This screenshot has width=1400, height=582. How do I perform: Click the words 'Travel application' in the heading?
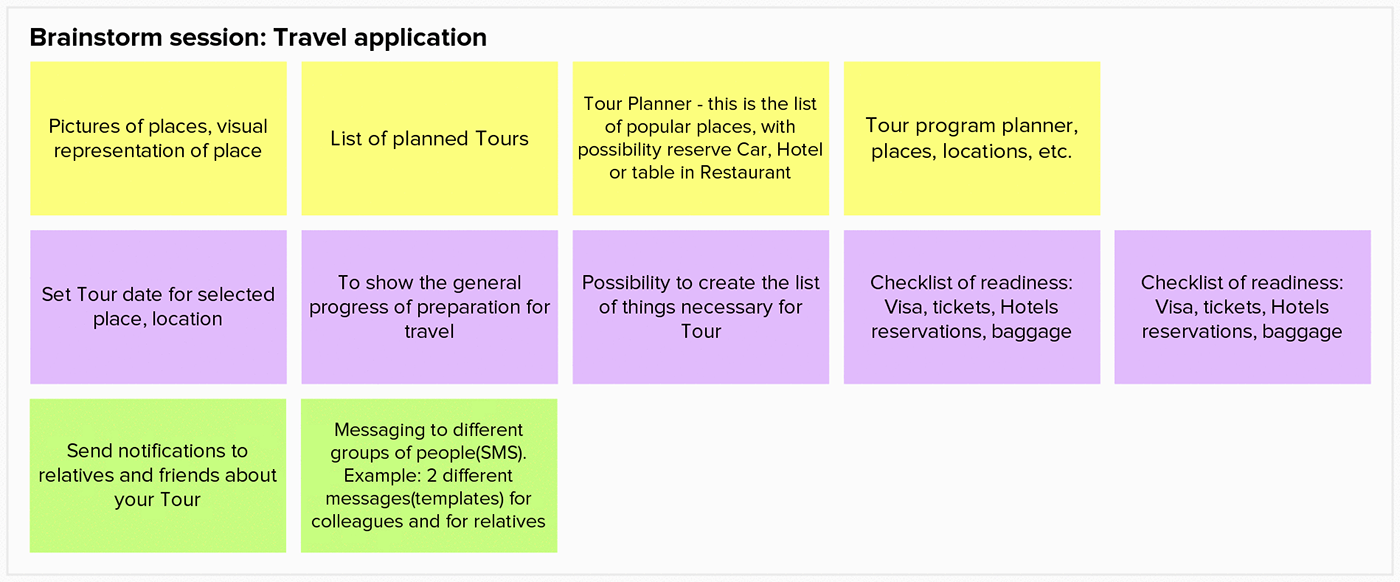[x=380, y=38]
